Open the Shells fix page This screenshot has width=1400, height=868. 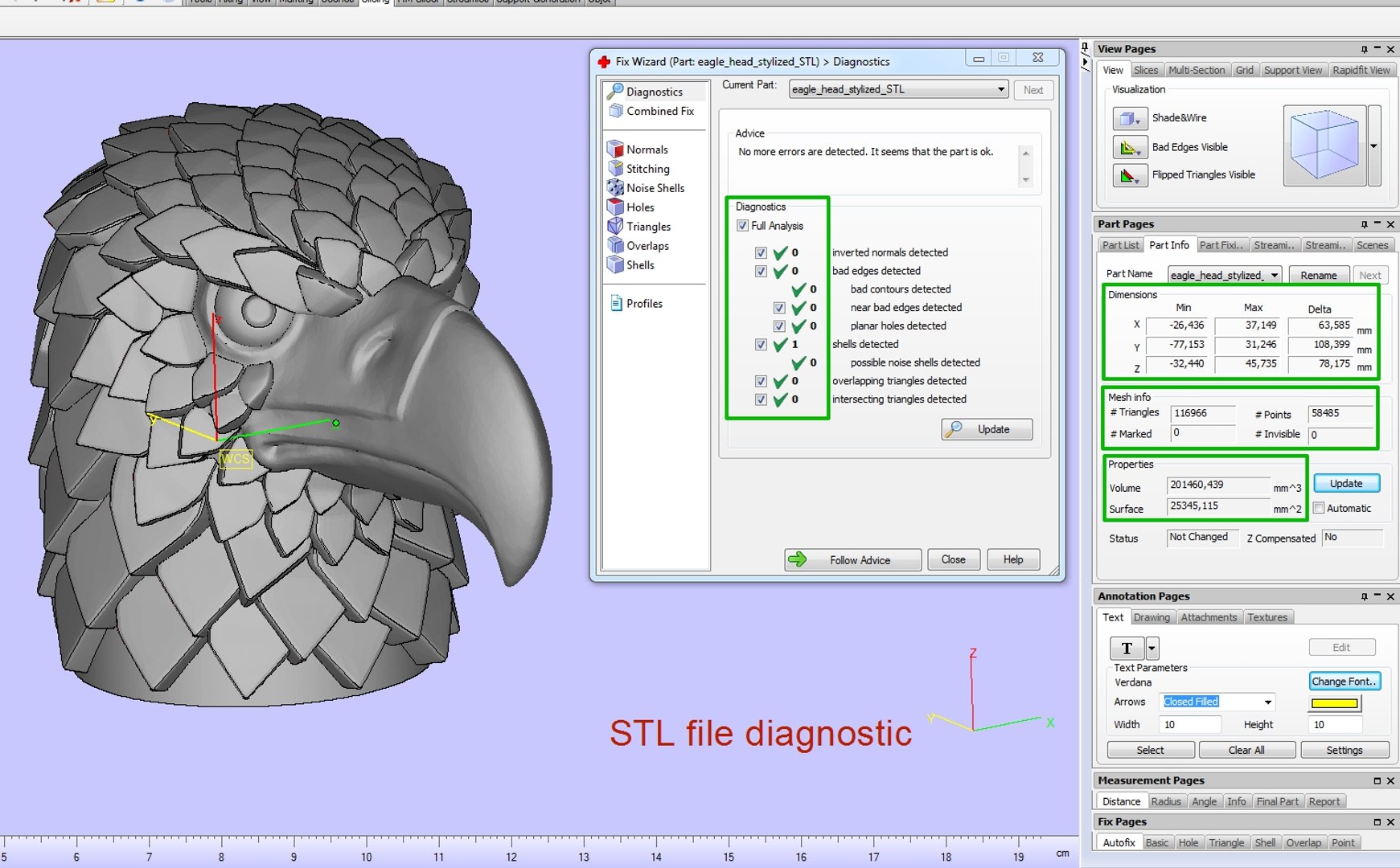click(631, 265)
